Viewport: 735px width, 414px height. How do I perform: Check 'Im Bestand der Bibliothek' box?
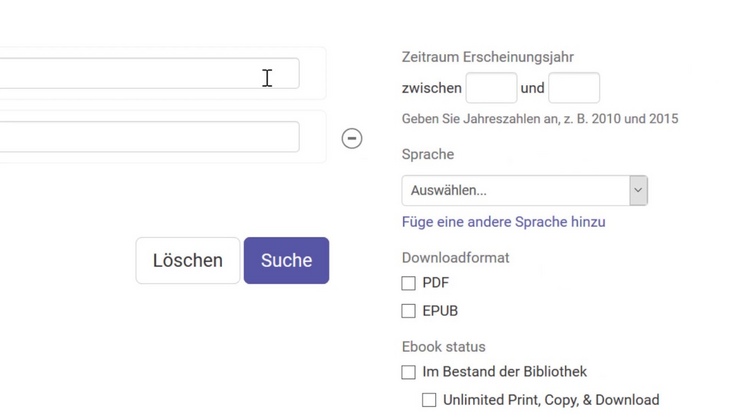pyautogui.click(x=409, y=372)
